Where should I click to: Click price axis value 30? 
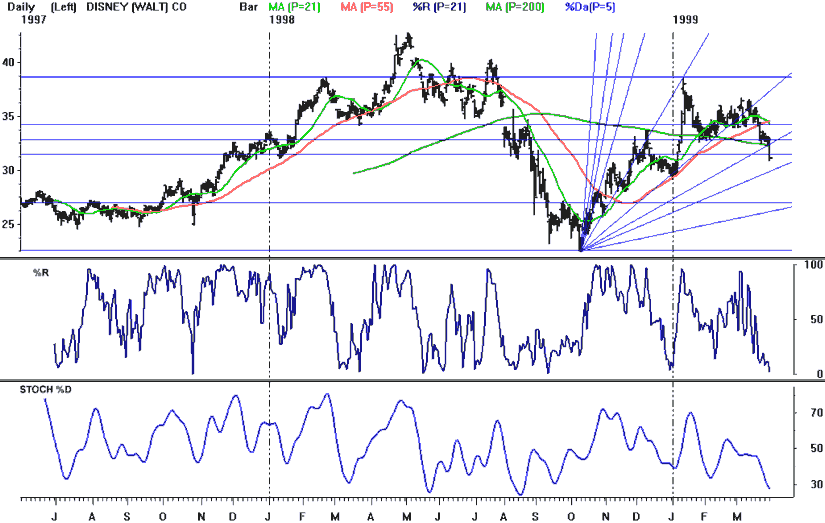[x=9, y=170]
